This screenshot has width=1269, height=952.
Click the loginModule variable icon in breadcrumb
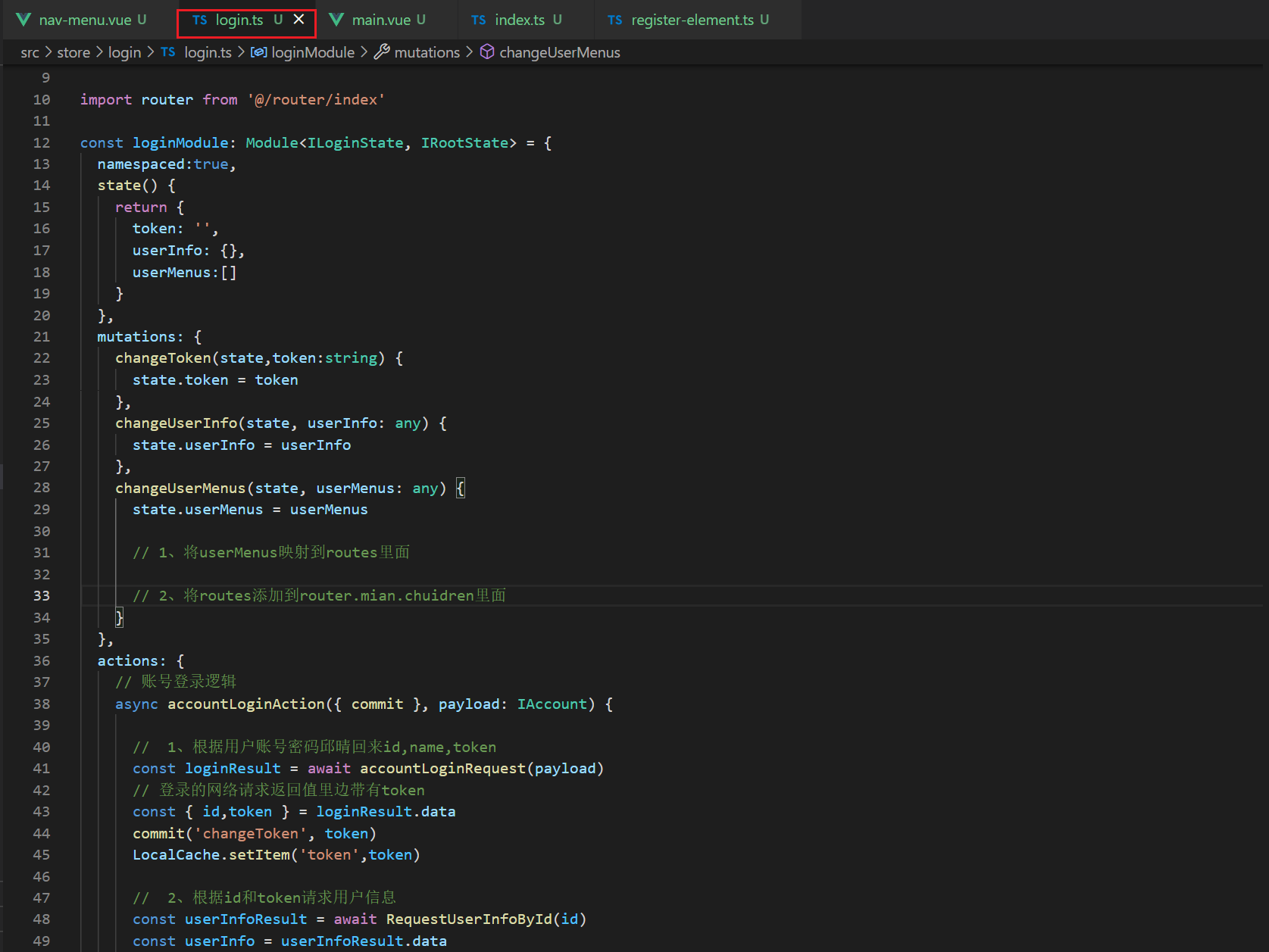[258, 52]
